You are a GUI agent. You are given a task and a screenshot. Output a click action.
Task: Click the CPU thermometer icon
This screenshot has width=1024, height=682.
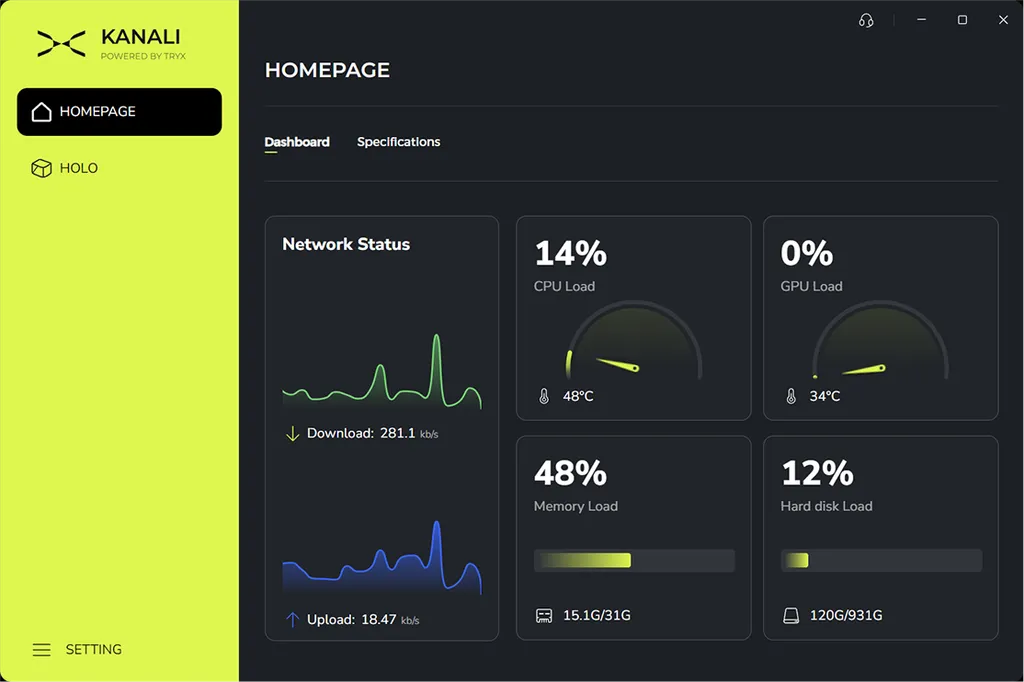pos(544,396)
